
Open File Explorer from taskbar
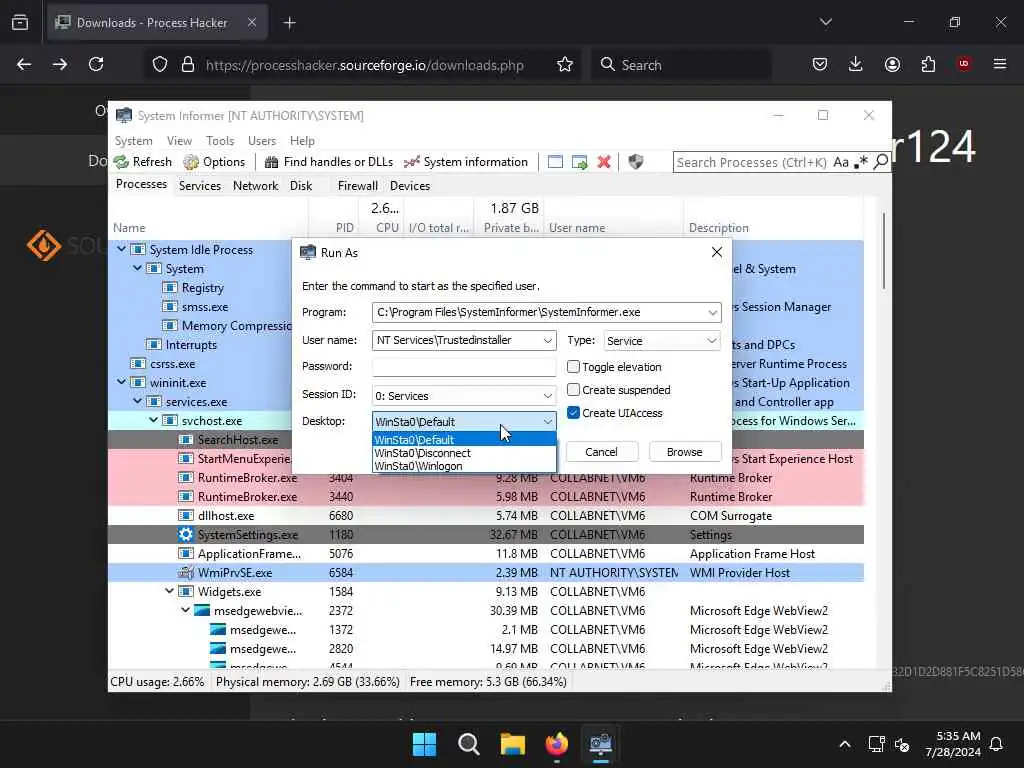[513, 744]
